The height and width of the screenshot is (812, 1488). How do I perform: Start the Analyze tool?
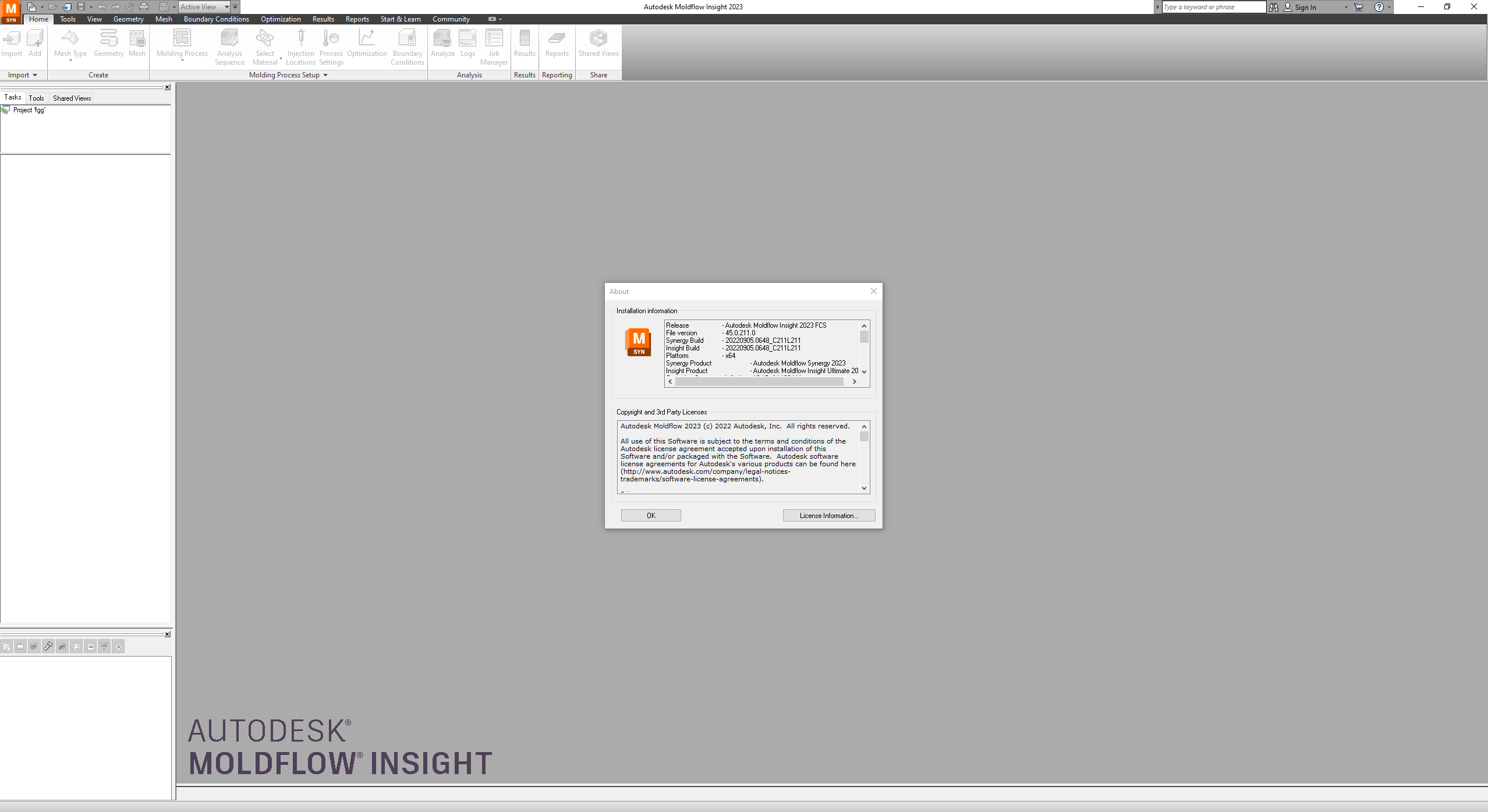click(x=442, y=44)
